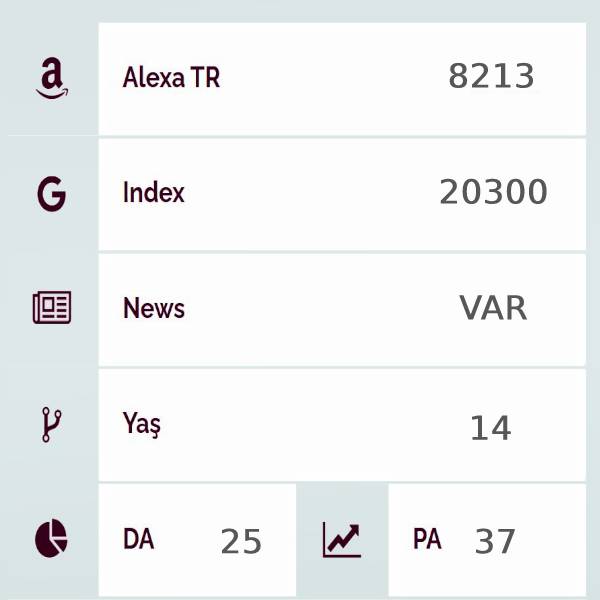Click the newspaper News icon
This screenshot has height=600, width=600.
click(52, 307)
